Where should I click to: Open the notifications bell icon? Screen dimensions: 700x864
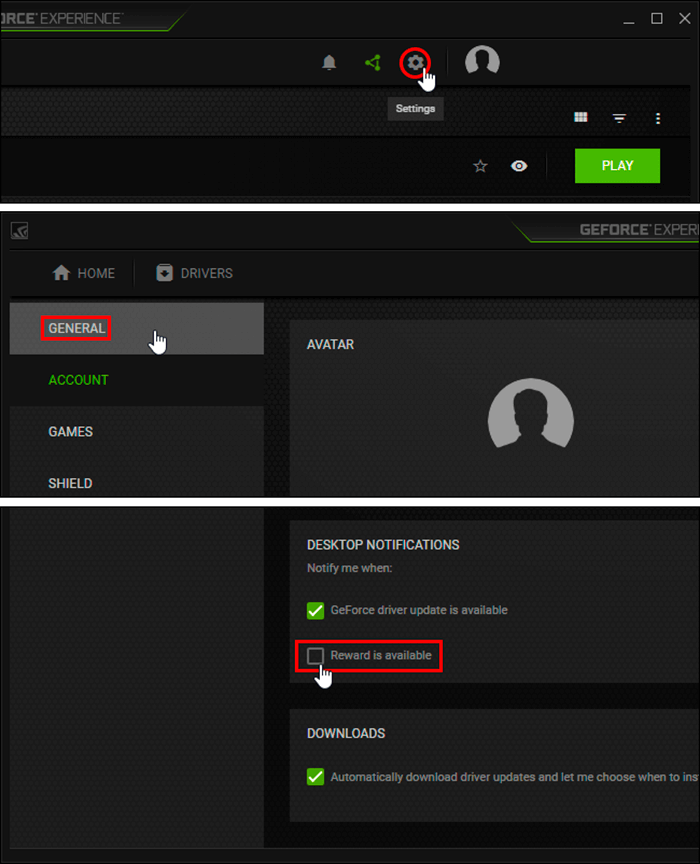[329, 62]
